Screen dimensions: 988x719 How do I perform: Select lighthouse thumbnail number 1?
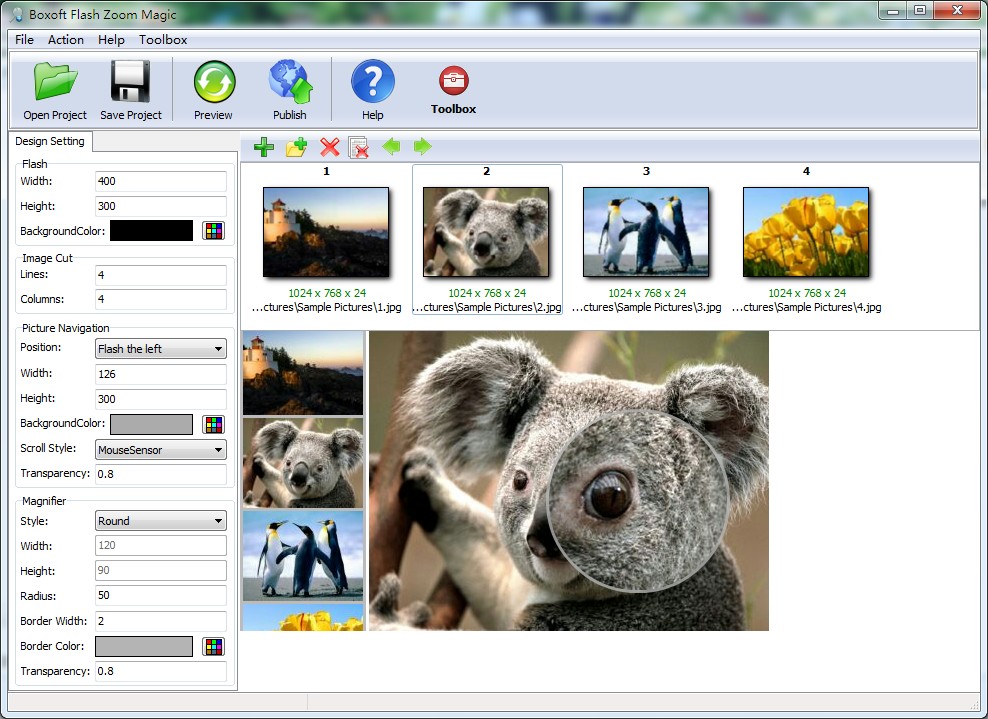[326, 232]
